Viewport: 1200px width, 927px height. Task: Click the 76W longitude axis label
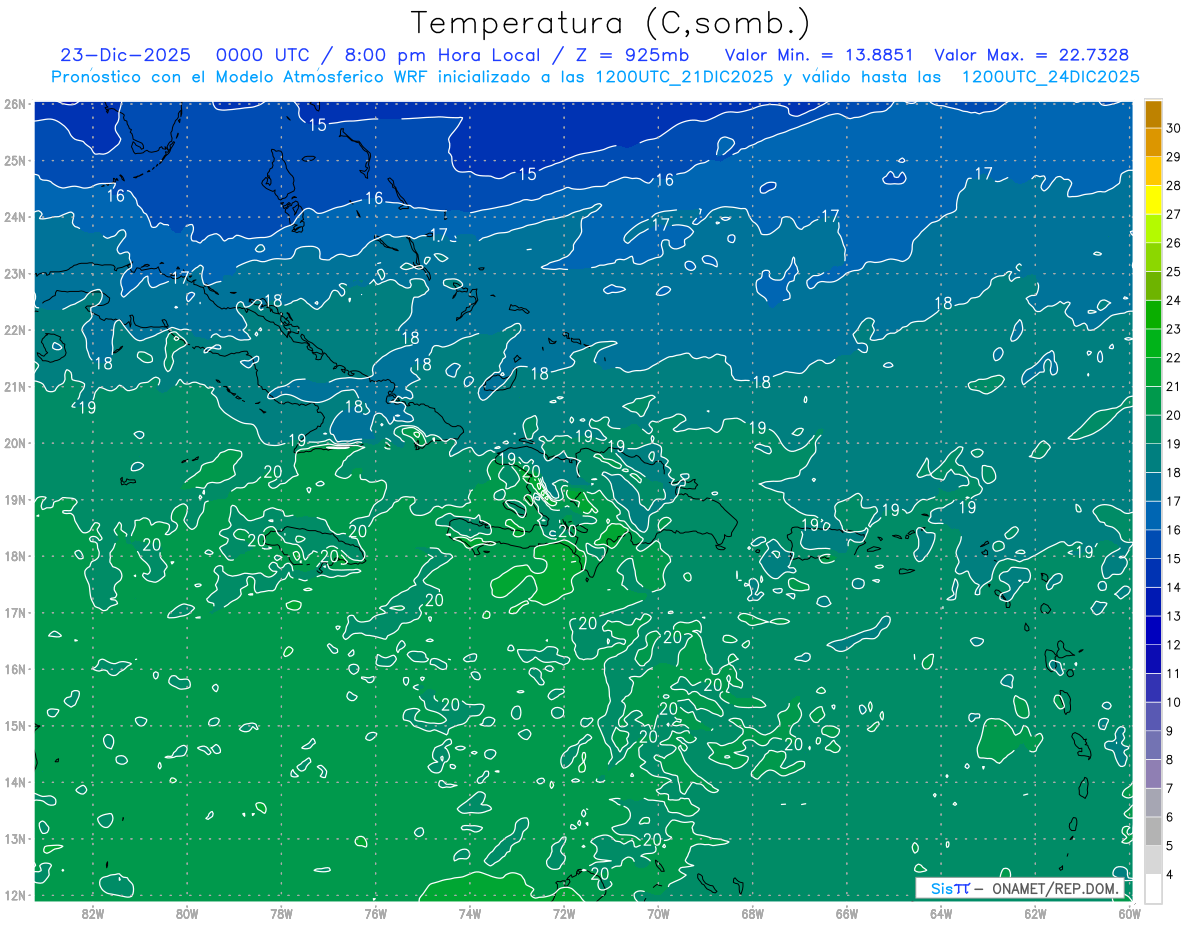(x=375, y=912)
